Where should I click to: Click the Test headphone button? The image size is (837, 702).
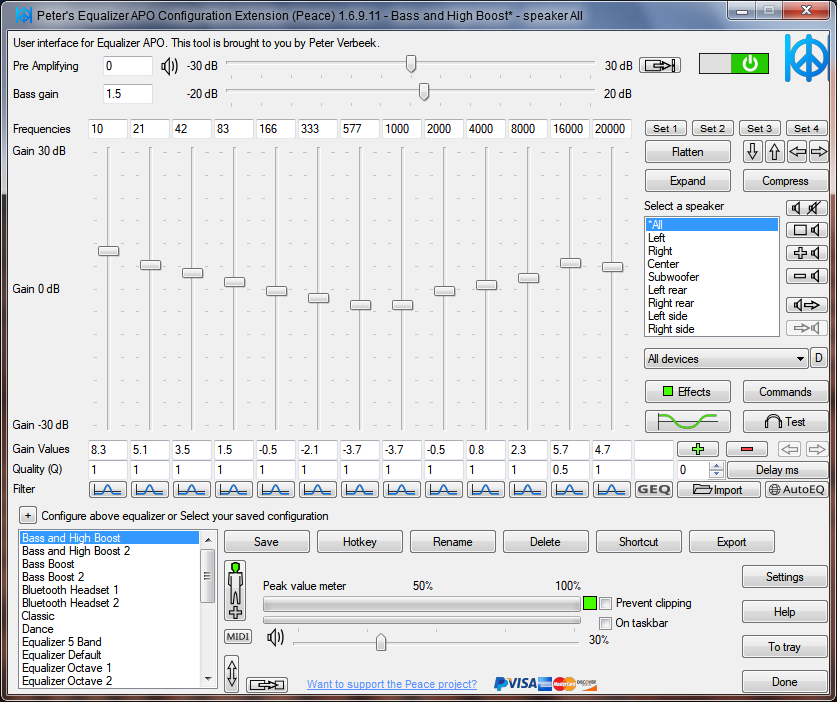click(x=785, y=422)
